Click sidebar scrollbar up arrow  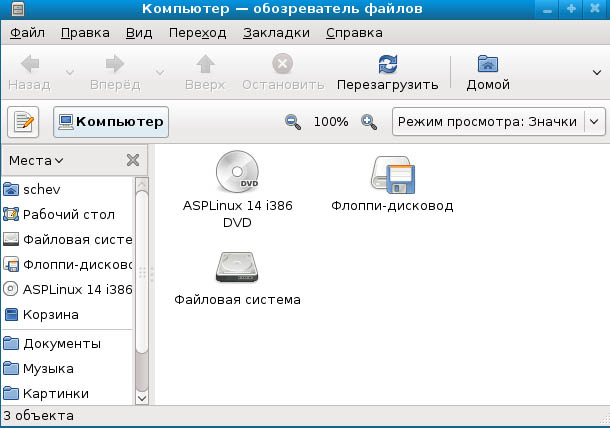click(x=142, y=184)
